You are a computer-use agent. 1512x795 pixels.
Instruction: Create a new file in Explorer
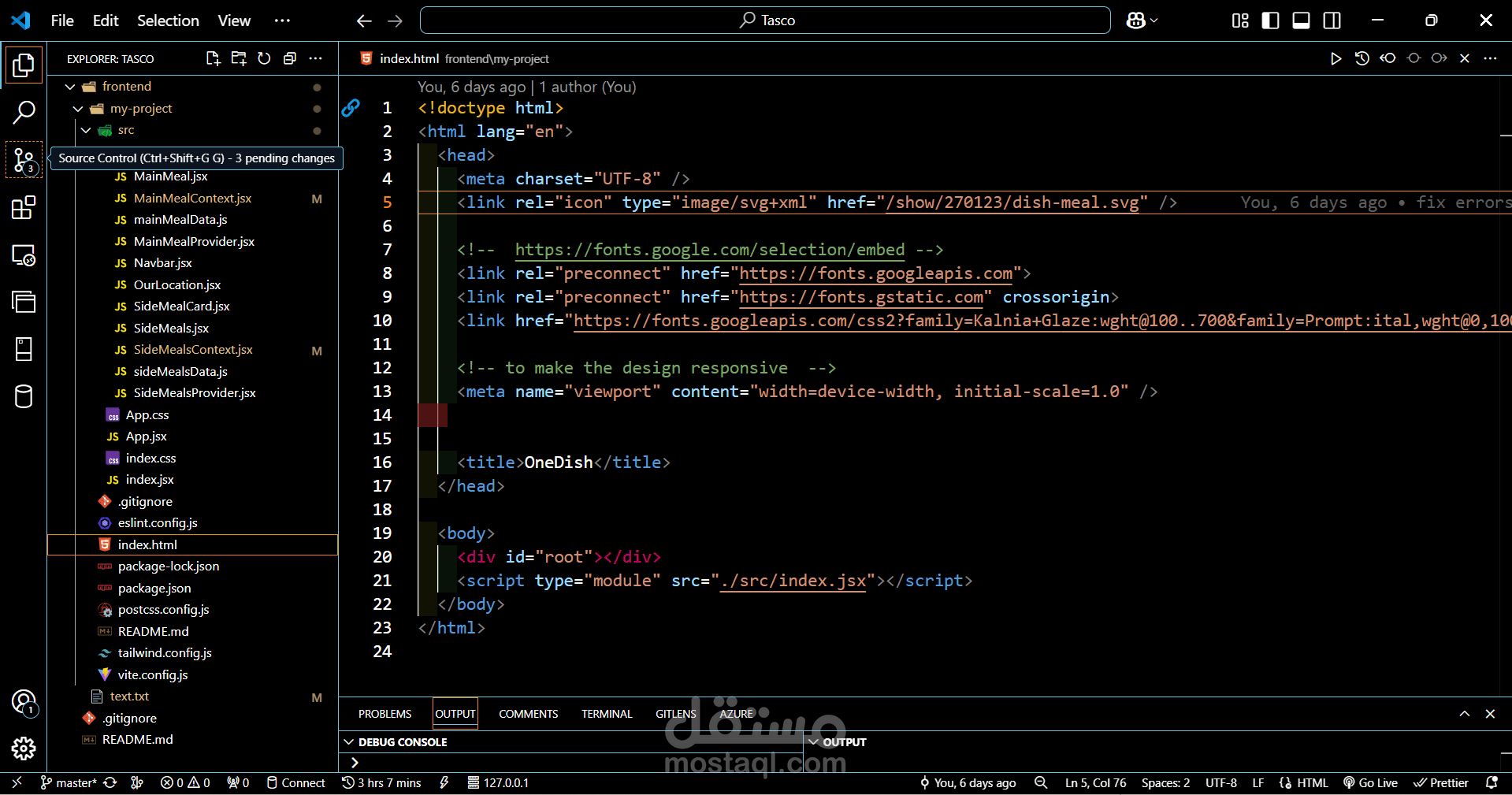(213, 58)
